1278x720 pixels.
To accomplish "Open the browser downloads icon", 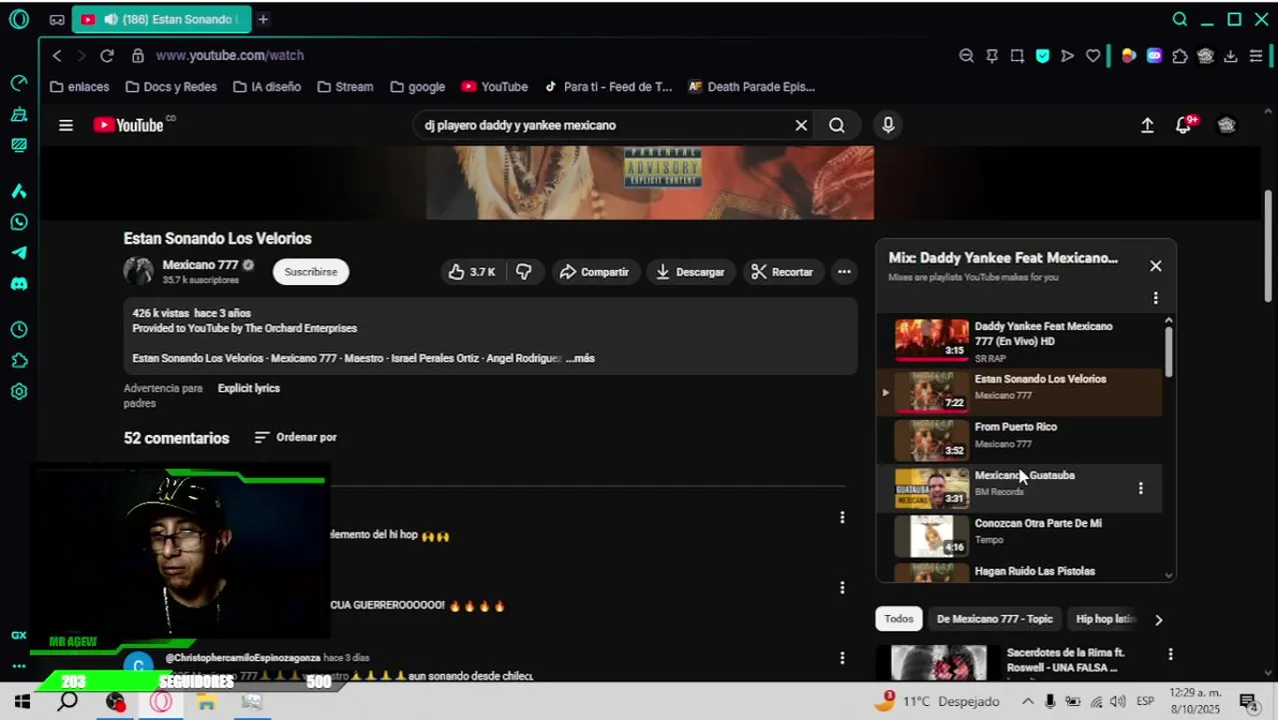I will (1231, 56).
